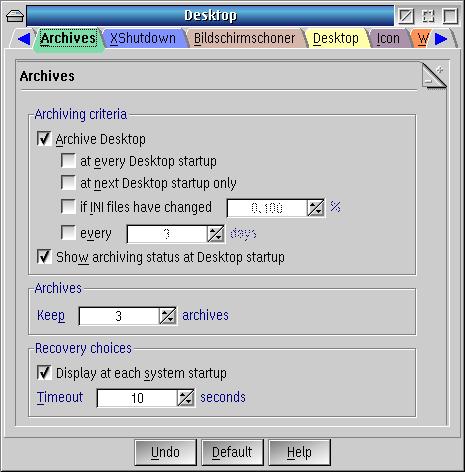Screen dimensions: 465x472
Task: Click the page corner turn icon
Action: pyautogui.click(x=434, y=76)
